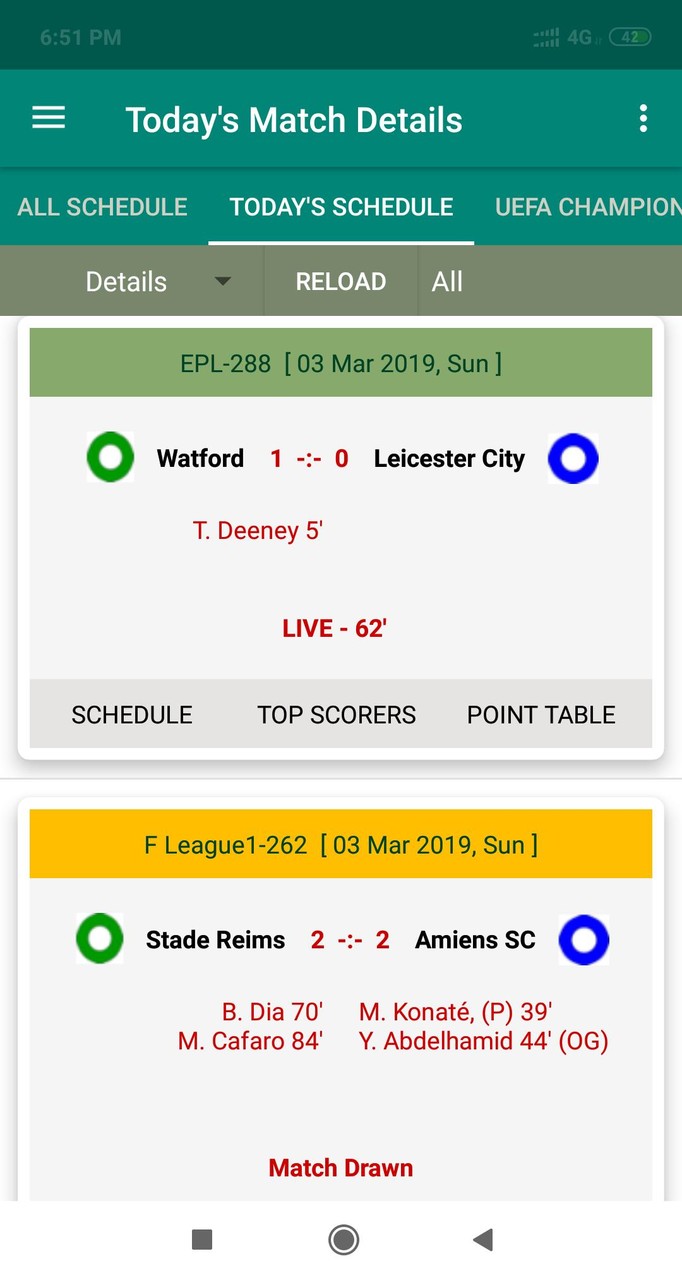Click the Watford team logo
The width and height of the screenshot is (682, 1280).
110,457
